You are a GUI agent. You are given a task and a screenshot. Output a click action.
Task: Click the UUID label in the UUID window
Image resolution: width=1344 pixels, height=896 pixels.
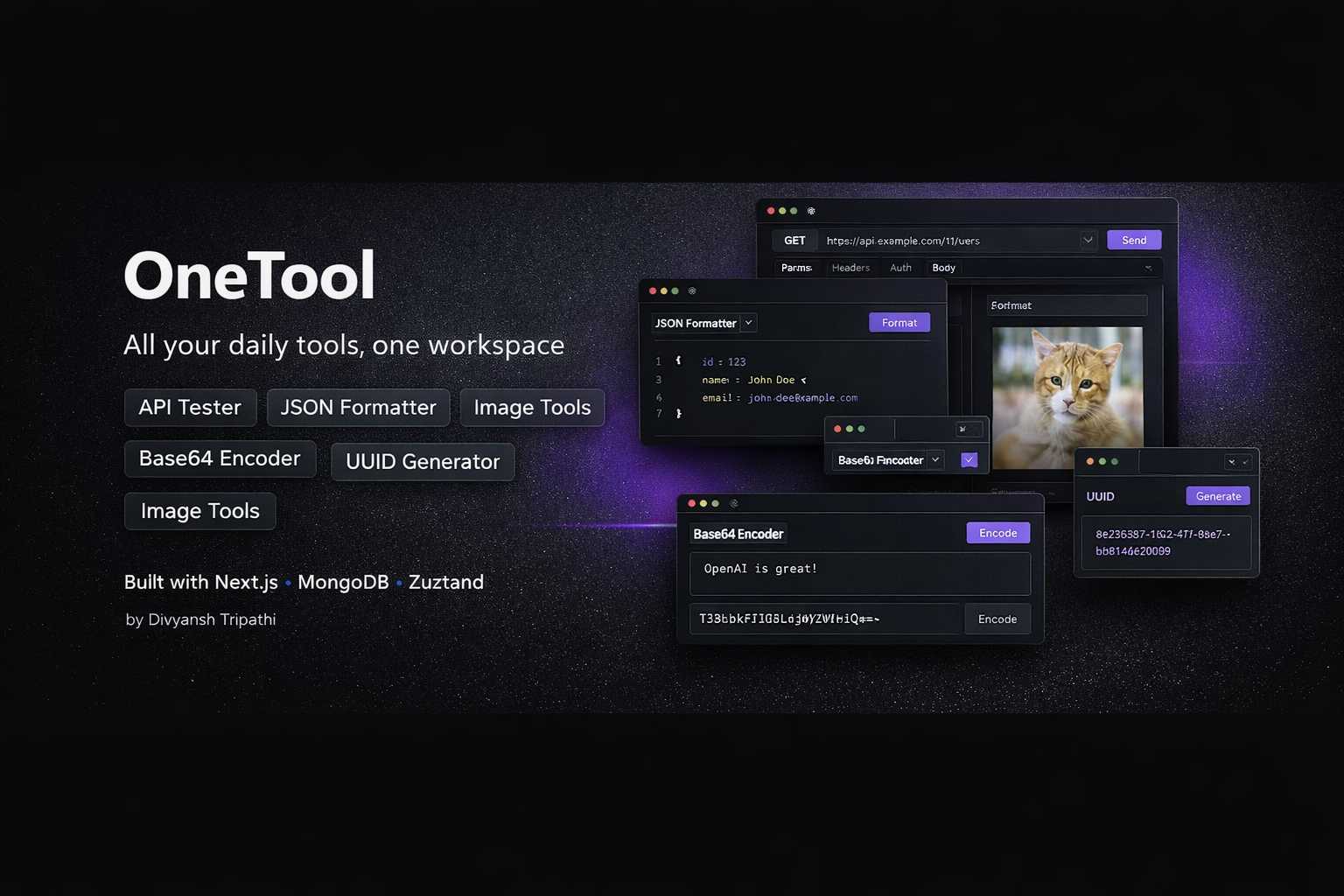pyautogui.click(x=1100, y=496)
